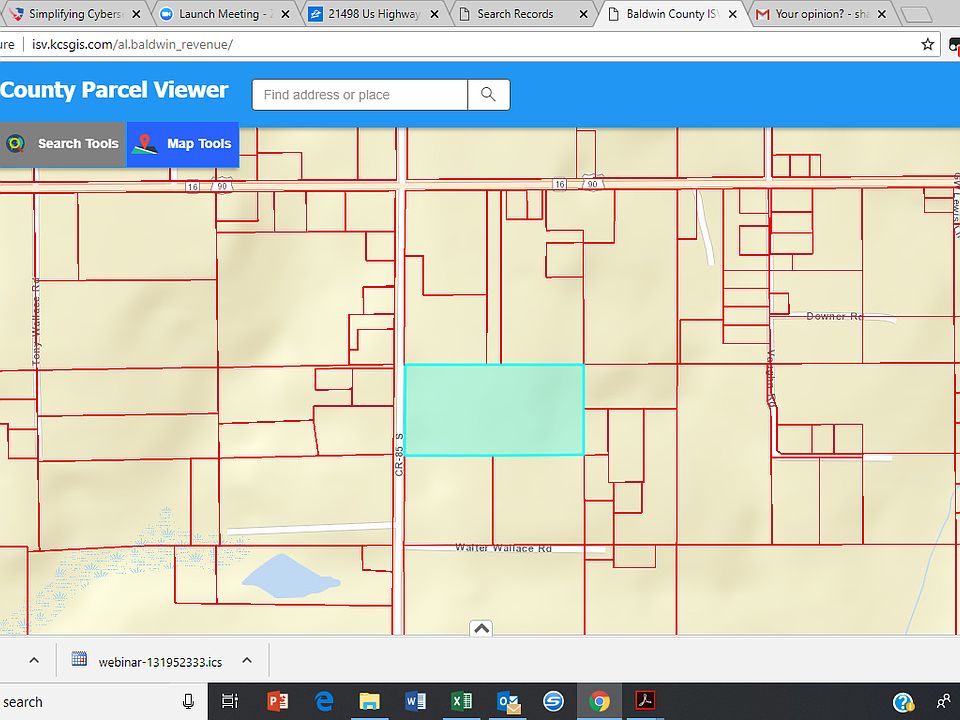Click the Downer Rd label
Image resolution: width=960 pixels, height=720 pixels.
coord(834,316)
